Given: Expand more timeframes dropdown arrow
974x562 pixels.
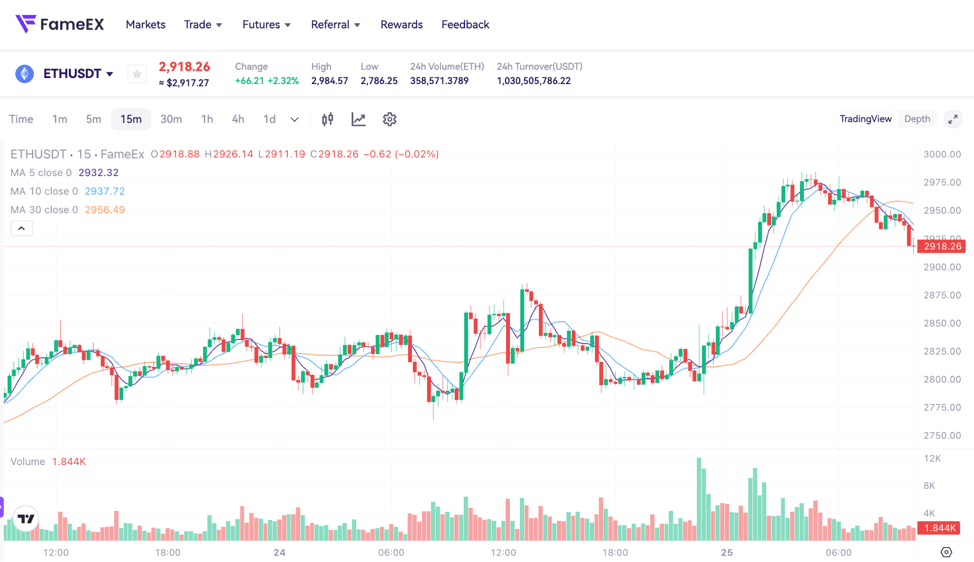Looking at the screenshot, I should click(x=294, y=119).
